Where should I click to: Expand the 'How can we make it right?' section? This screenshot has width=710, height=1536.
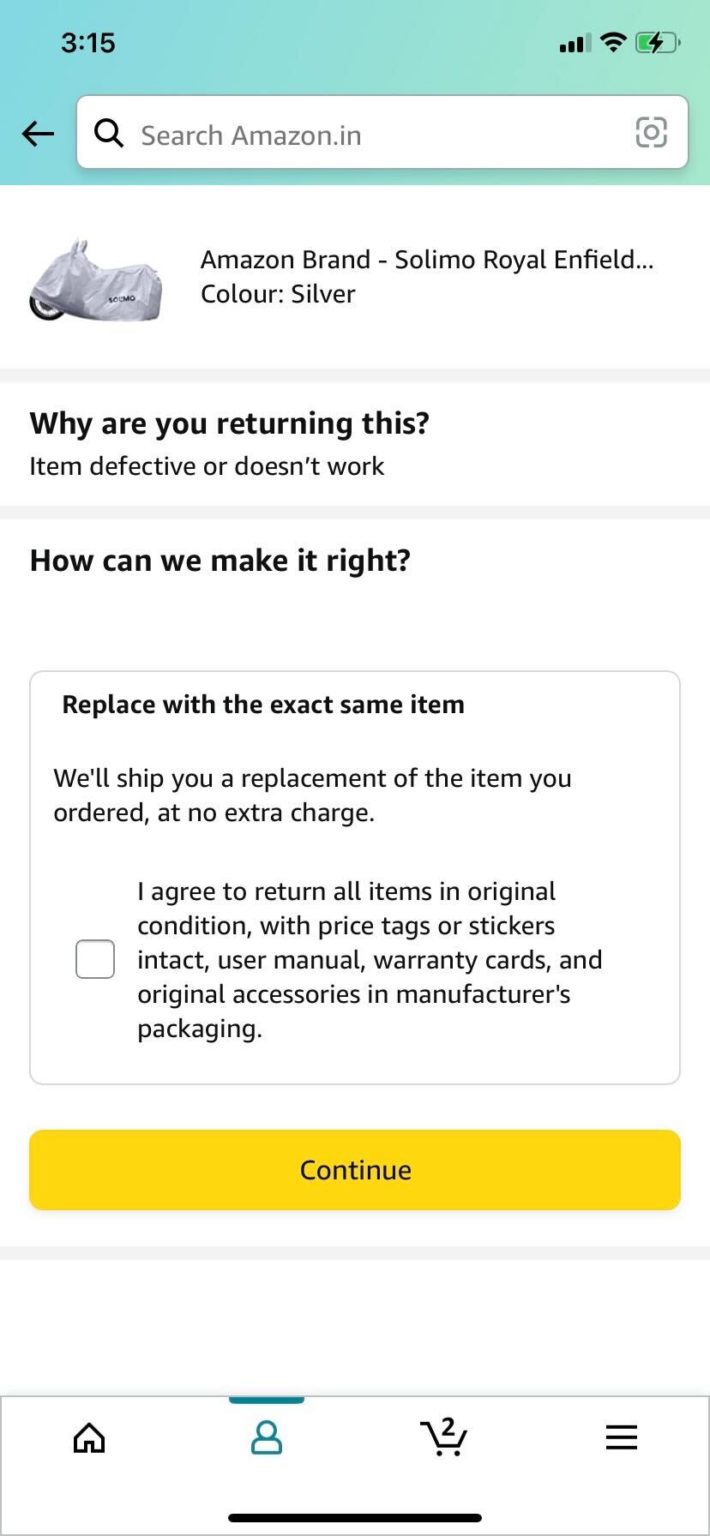click(x=222, y=560)
